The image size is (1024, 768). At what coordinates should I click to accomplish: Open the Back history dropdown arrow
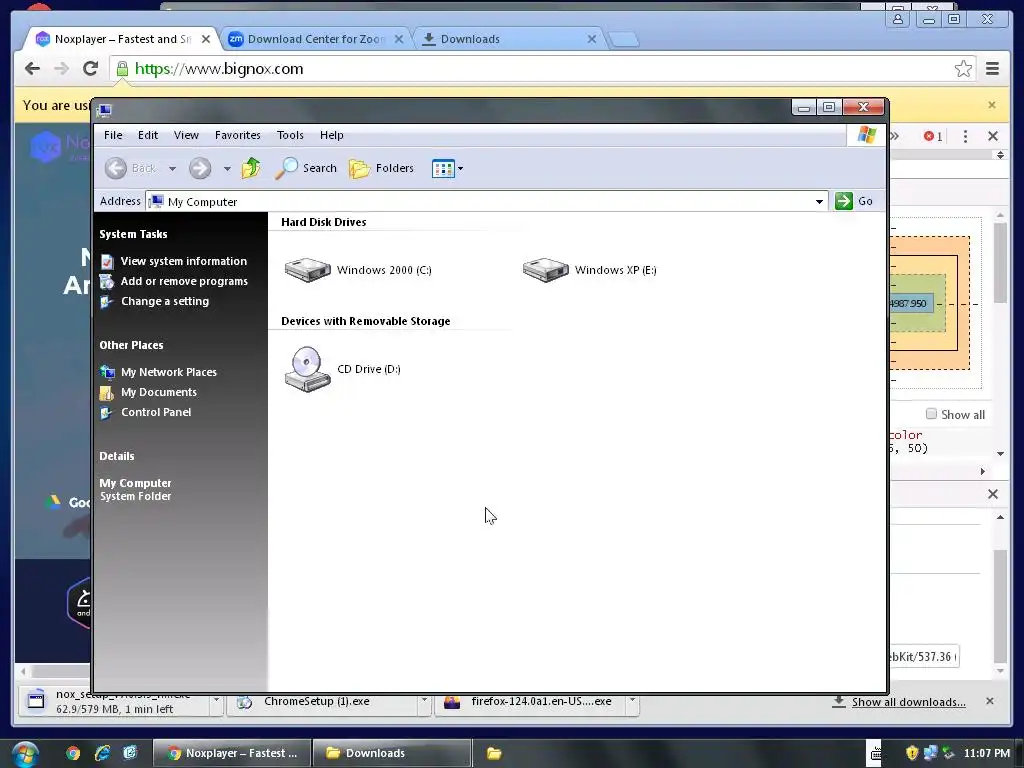tap(172, 168)
